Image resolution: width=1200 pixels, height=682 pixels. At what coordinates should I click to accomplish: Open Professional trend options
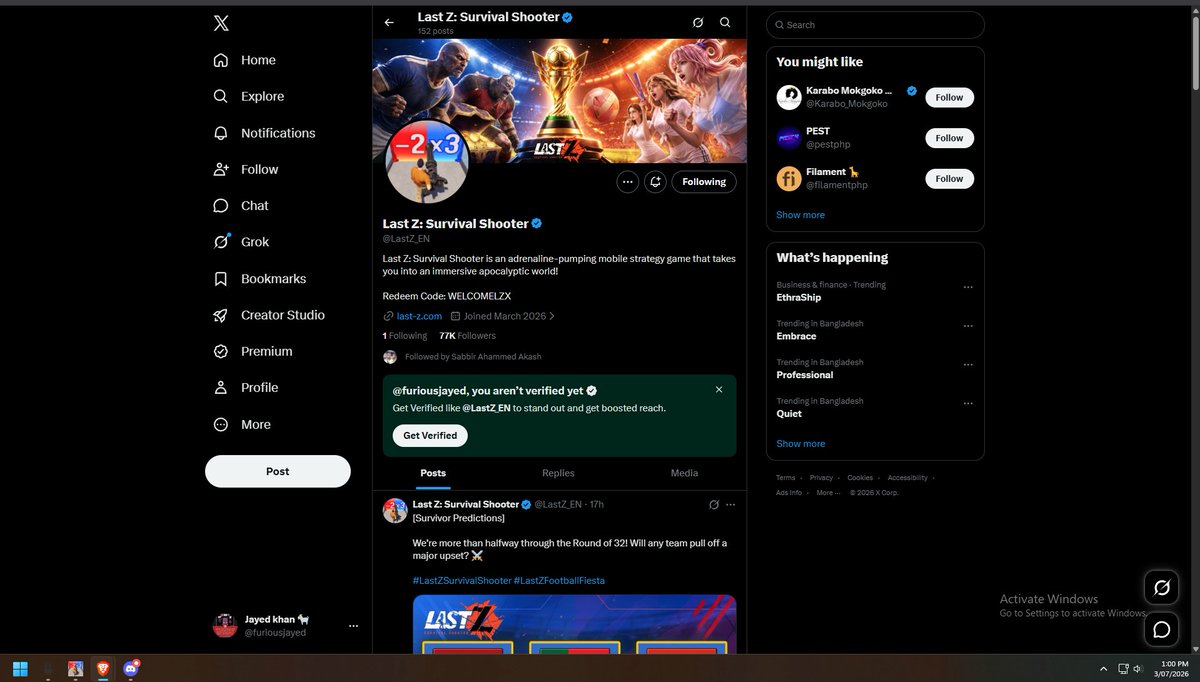click(967, 365)
